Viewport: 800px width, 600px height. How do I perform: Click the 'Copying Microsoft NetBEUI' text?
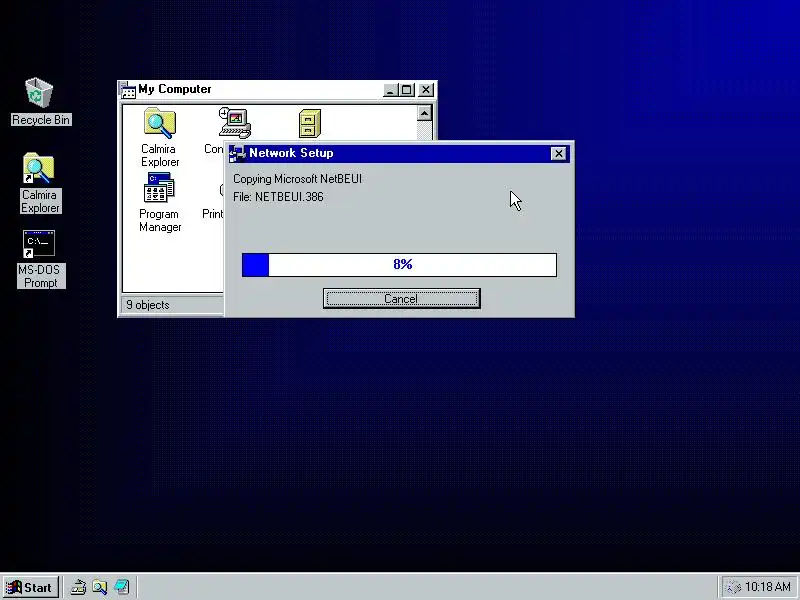pyautogui.click(x=297, y=179)
